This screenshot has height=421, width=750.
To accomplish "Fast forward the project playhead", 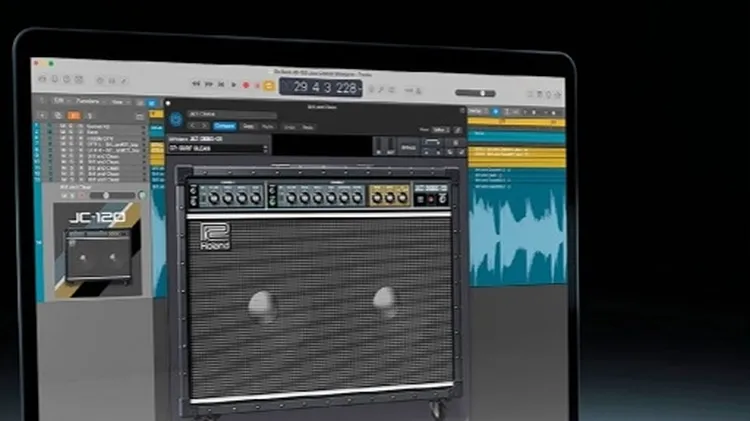I will [209, 84].
